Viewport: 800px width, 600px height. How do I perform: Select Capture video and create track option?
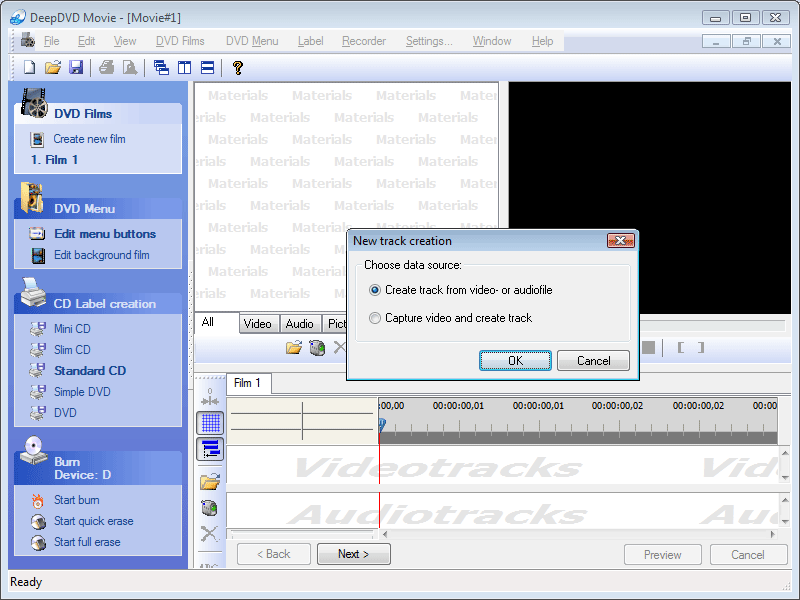(x=451, y=318)
